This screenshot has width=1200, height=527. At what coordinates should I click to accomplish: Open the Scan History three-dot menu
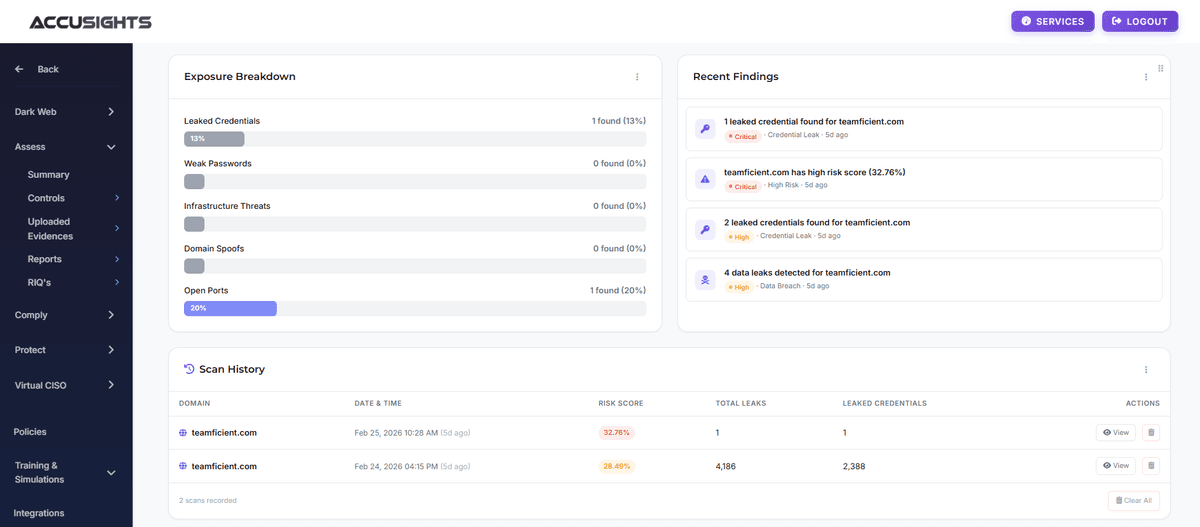coord(1146,369)
